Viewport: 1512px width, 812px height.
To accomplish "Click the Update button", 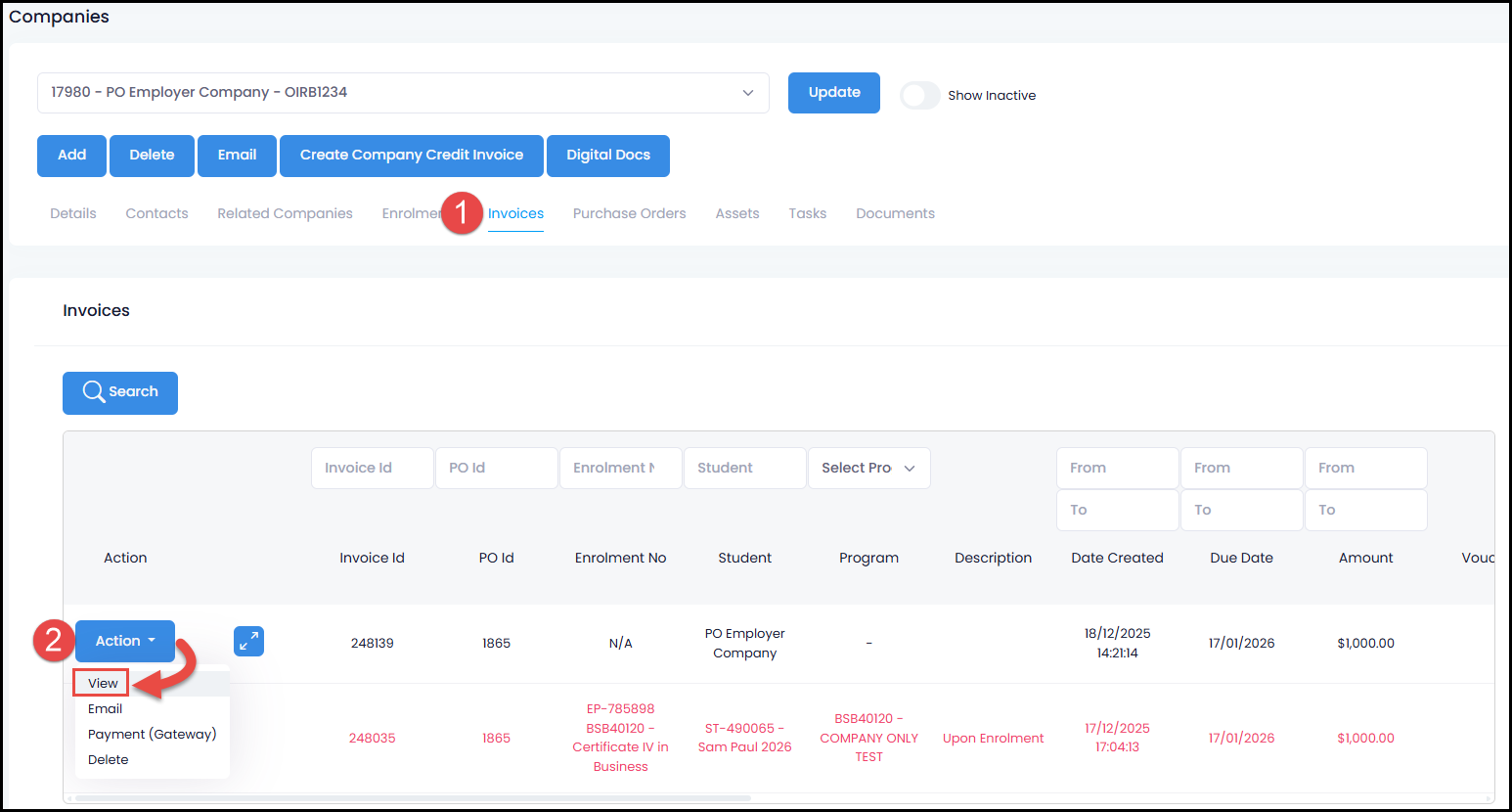I will pos(834,93).
